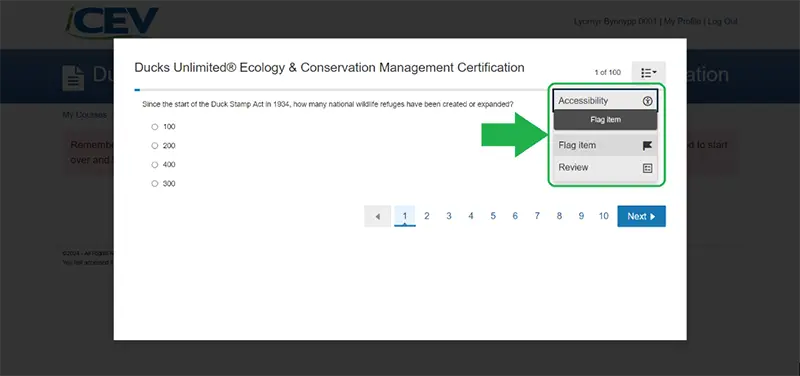Jump to question 2 in pagination
The width and height of the screenshot is (800, 376).
pos(427,216)
